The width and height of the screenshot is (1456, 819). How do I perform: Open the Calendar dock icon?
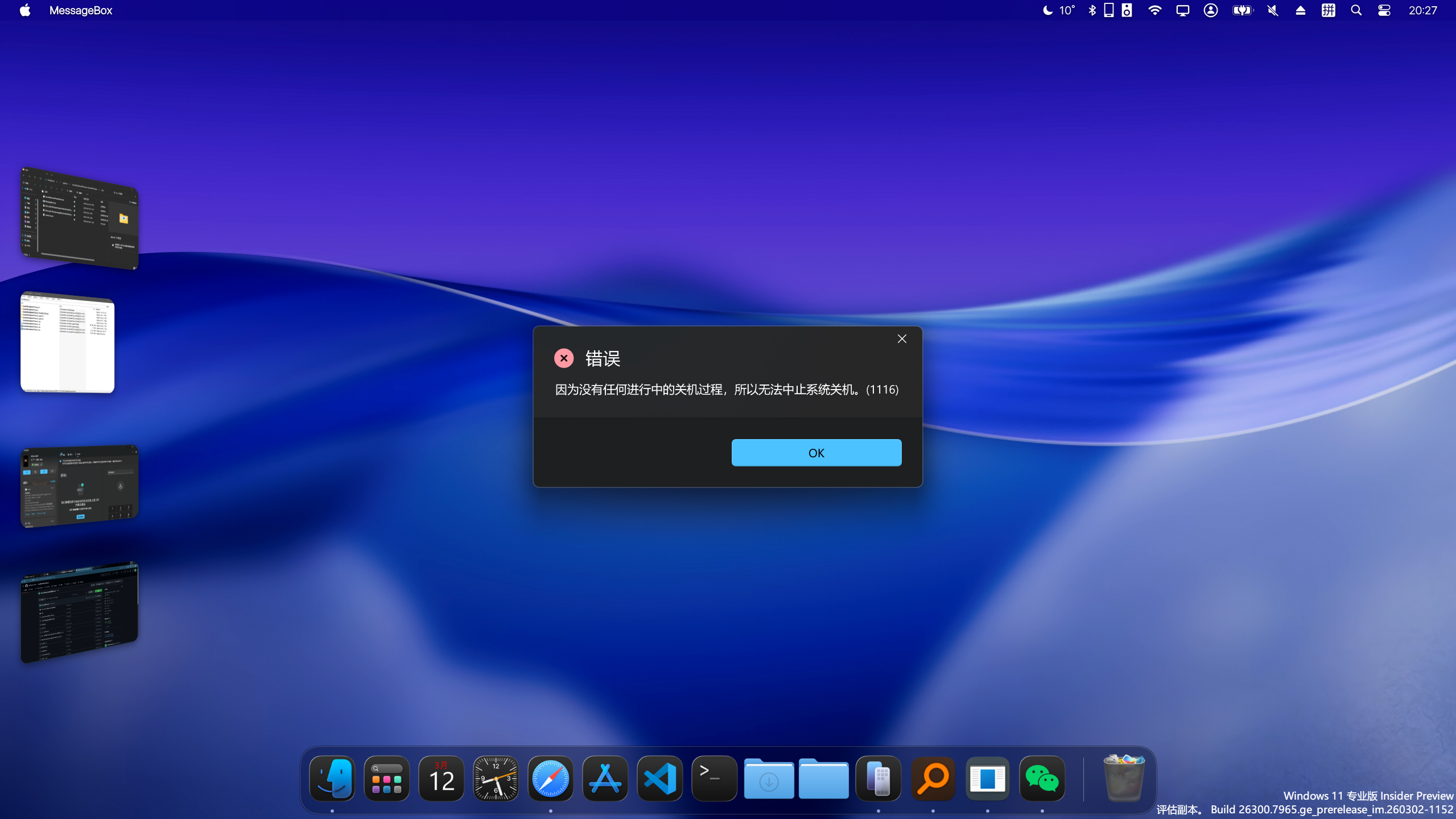coord(442,779)
